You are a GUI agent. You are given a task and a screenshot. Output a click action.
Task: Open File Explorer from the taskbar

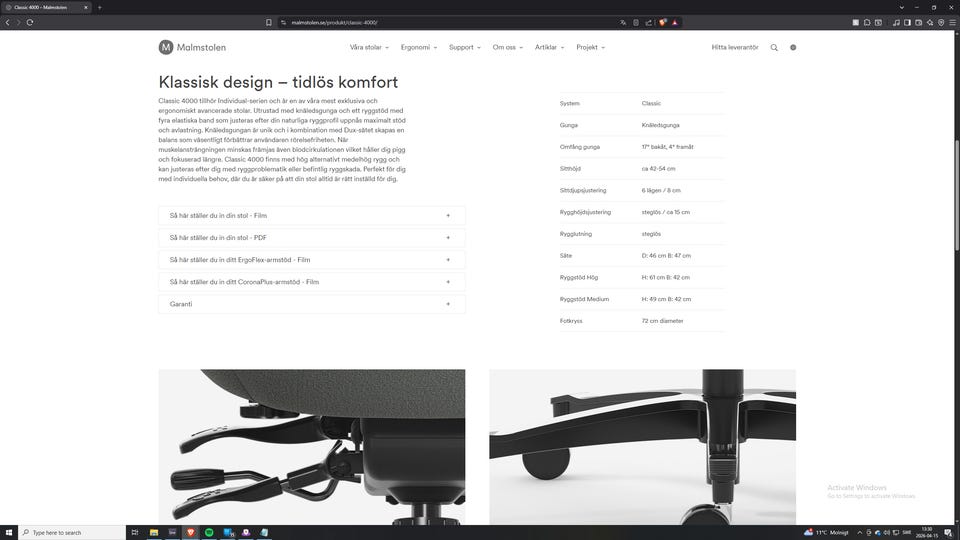[154, 532]
